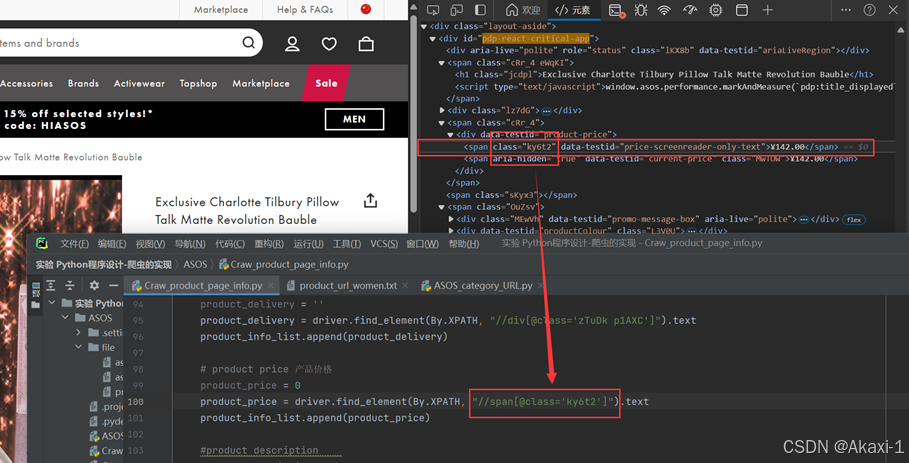Open the Topshop navigation item

pyautogui.click(x=198, y=83)
